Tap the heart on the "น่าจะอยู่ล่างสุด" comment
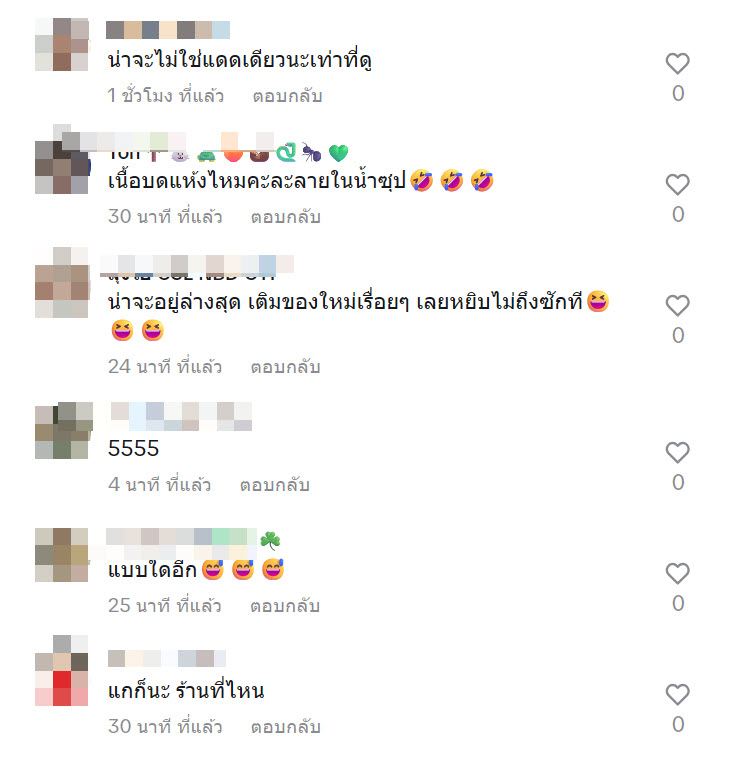Screen dimensions: 739x762 point(677,305)
